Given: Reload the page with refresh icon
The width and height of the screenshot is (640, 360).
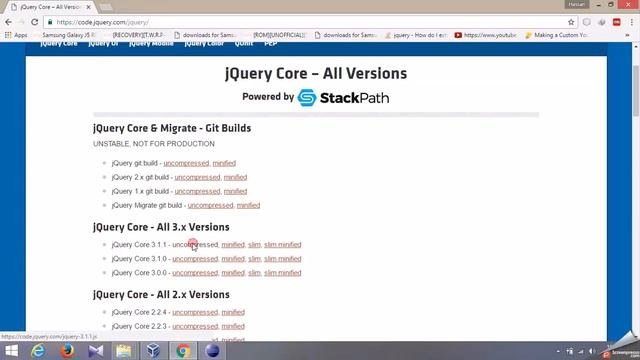Looking at the screenshot, I should tap(35, 22).
